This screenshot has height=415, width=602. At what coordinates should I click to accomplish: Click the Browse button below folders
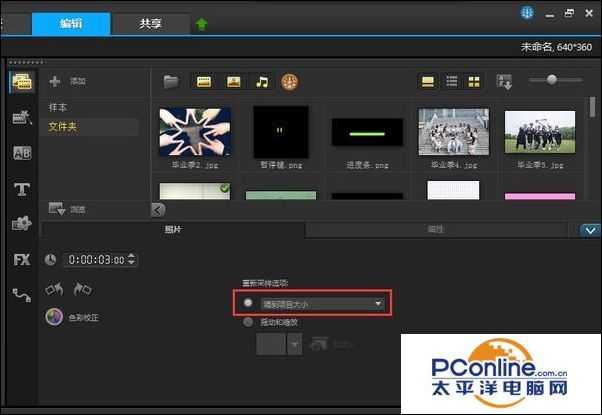point(67,209)
